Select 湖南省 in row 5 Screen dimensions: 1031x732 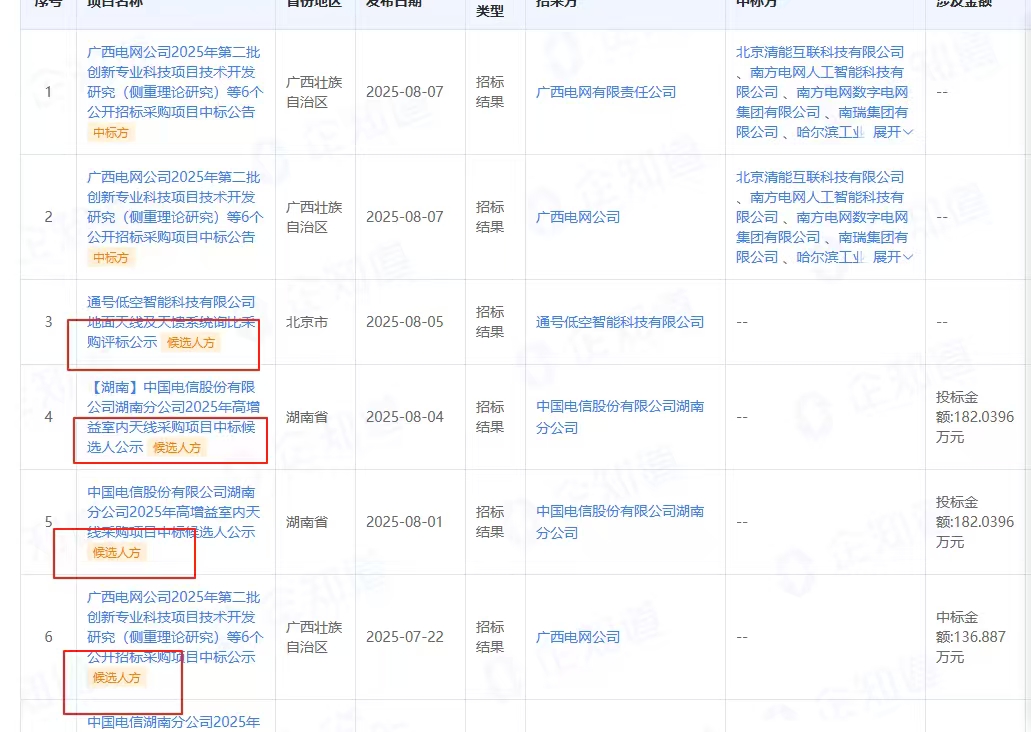click(306, 522)
